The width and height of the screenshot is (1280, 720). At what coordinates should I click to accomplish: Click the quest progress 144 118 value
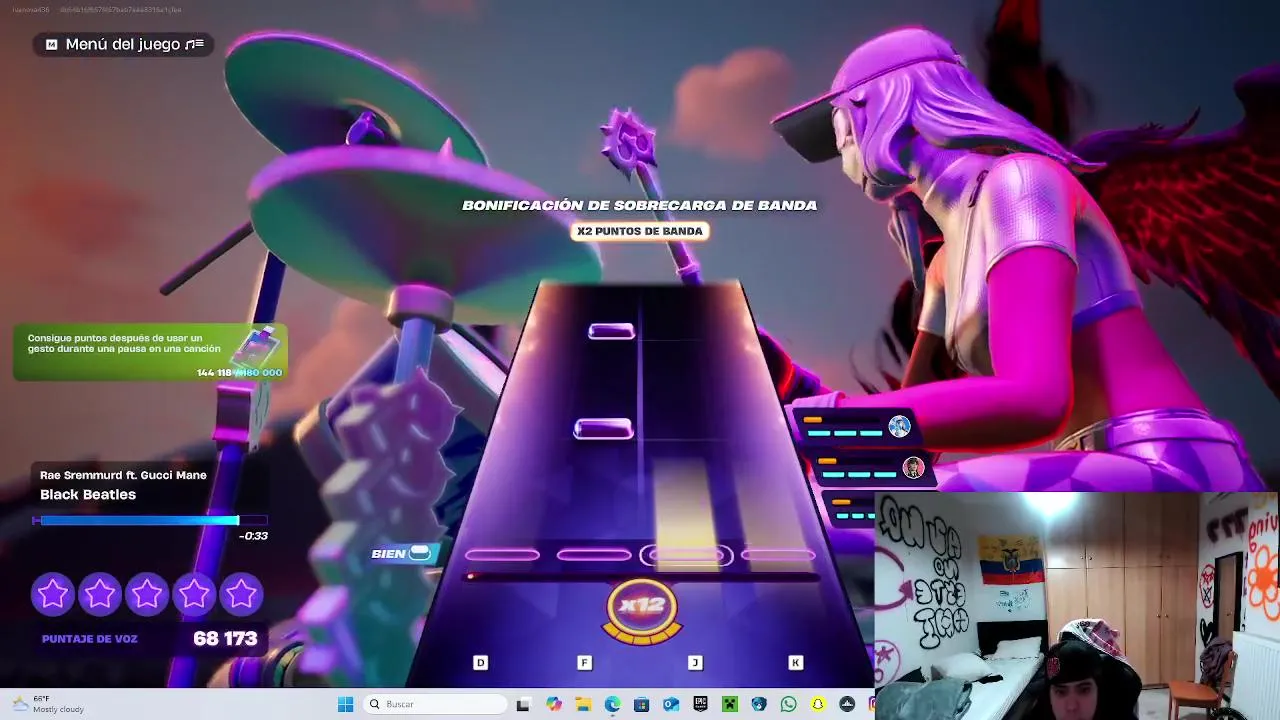point(214,373)
